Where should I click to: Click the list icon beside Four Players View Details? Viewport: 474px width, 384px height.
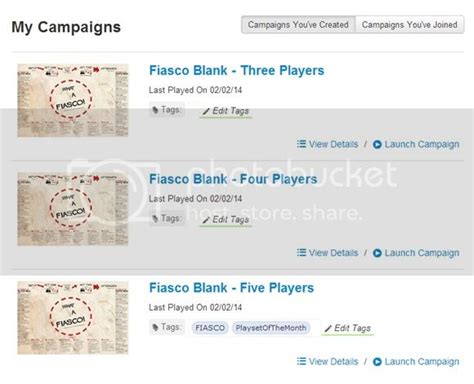pos(301,253)
